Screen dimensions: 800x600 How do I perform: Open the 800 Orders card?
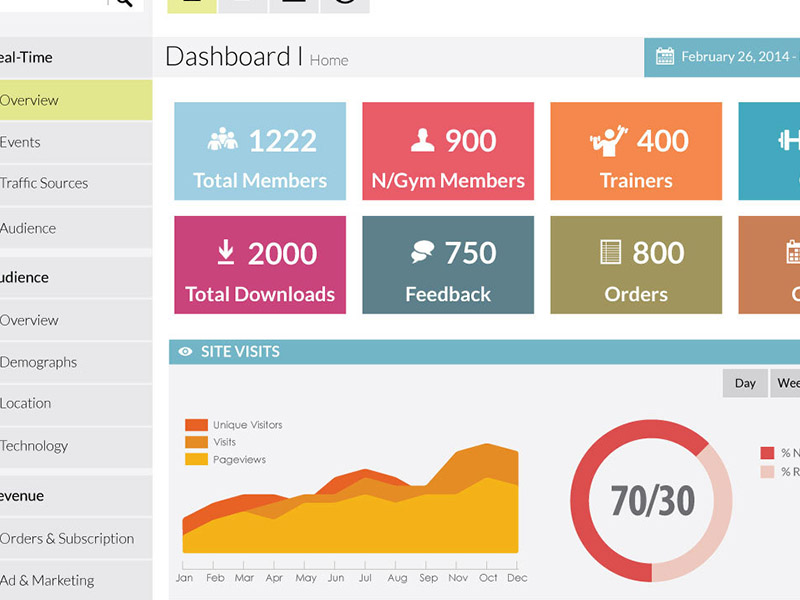pos(636,265)
